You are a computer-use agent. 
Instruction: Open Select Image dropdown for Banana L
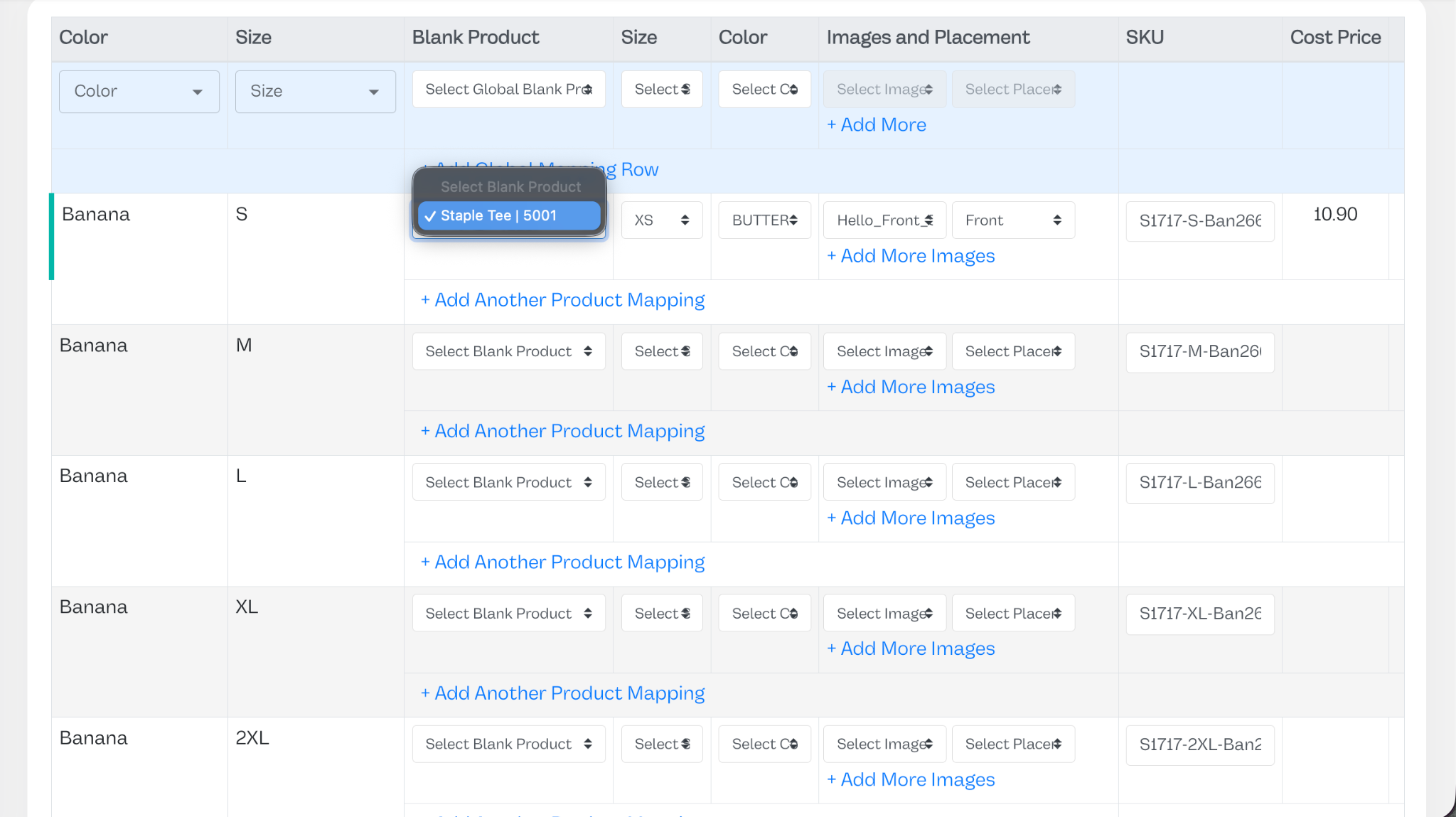pos(885,482)
